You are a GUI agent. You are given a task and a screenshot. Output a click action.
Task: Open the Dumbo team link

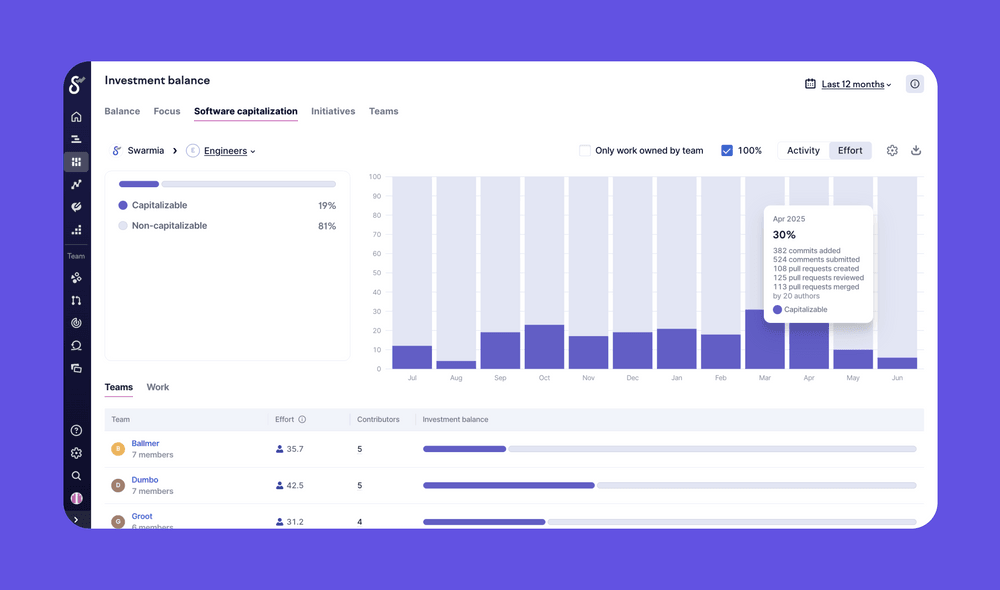click(144, 479)
